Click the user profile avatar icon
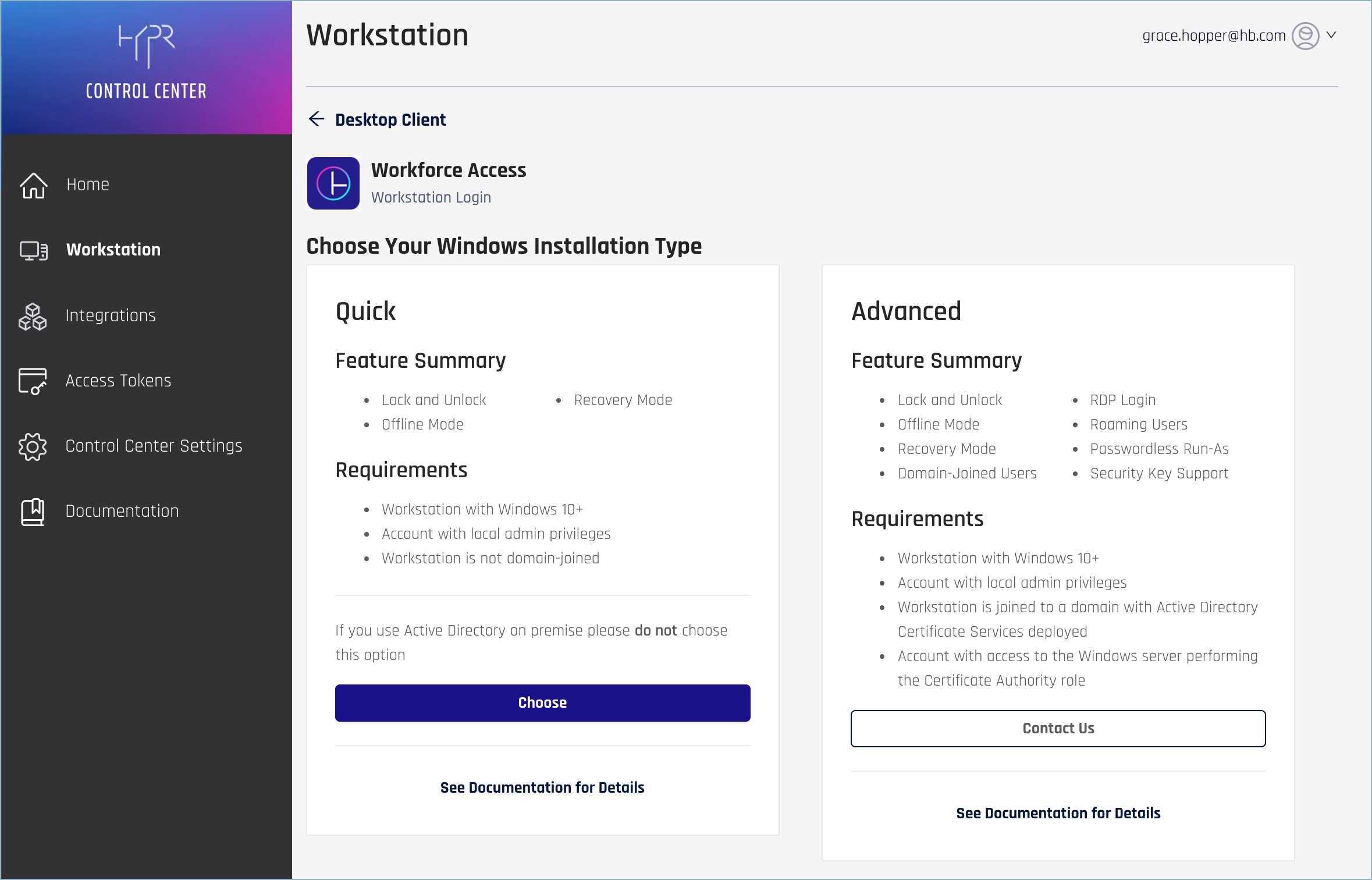 [1305, 36]
